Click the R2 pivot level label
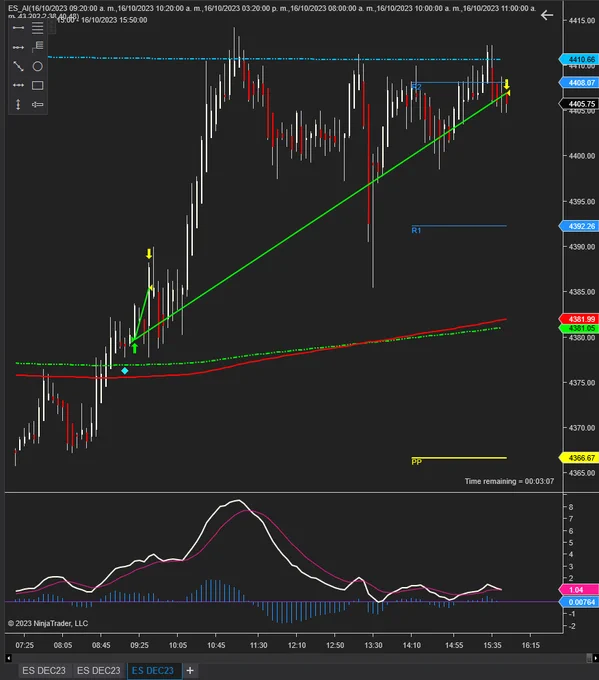The height and width of the screenshot is (680, 599). point(416,87)
